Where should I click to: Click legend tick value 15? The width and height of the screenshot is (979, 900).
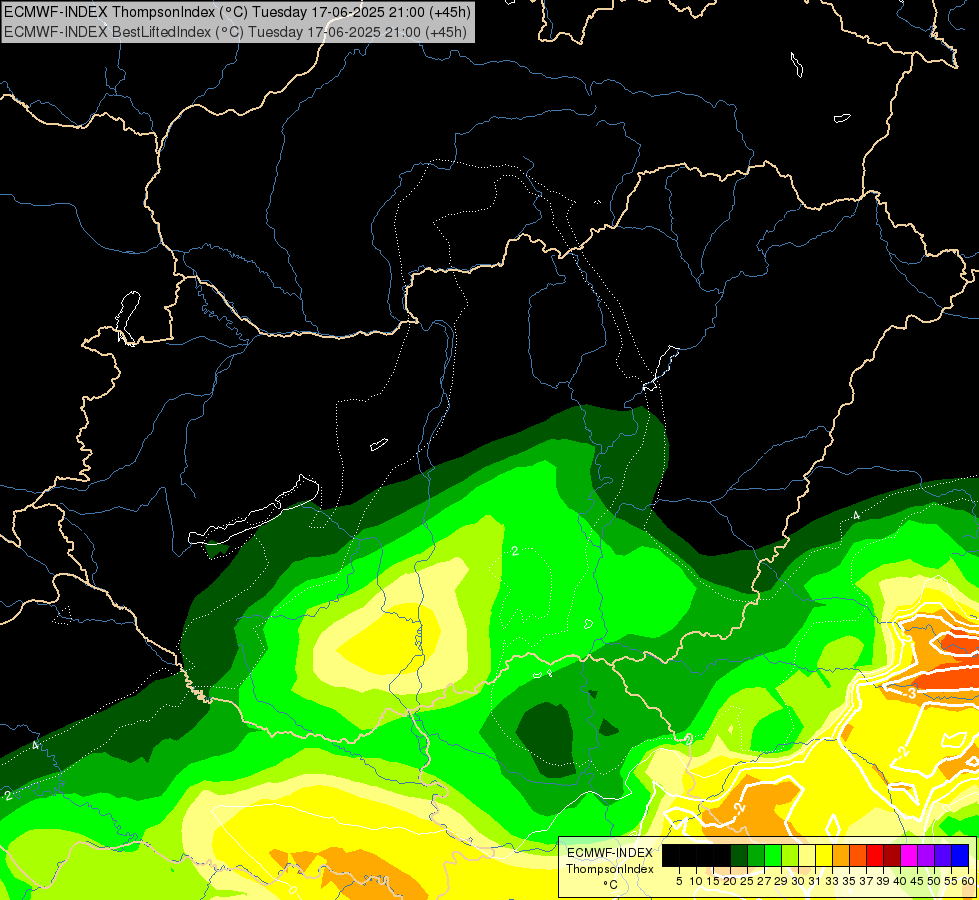pyautogui.click(x=713, y=881)
